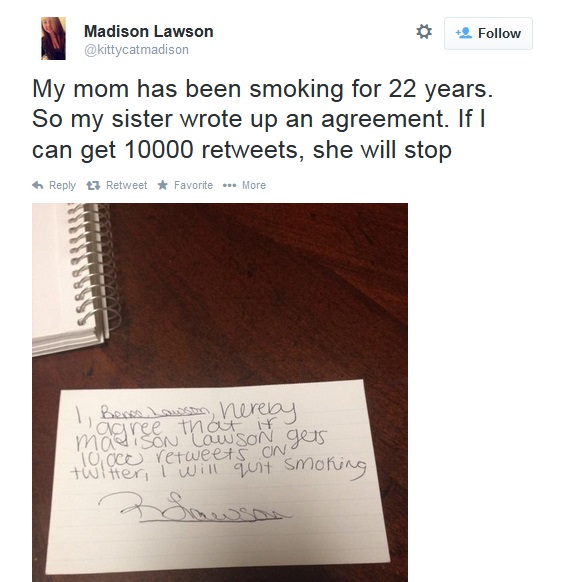Screen dimensions: 569x582
Task: Open Madison Lawson's profile avatar
Action: tap(53, 38)
